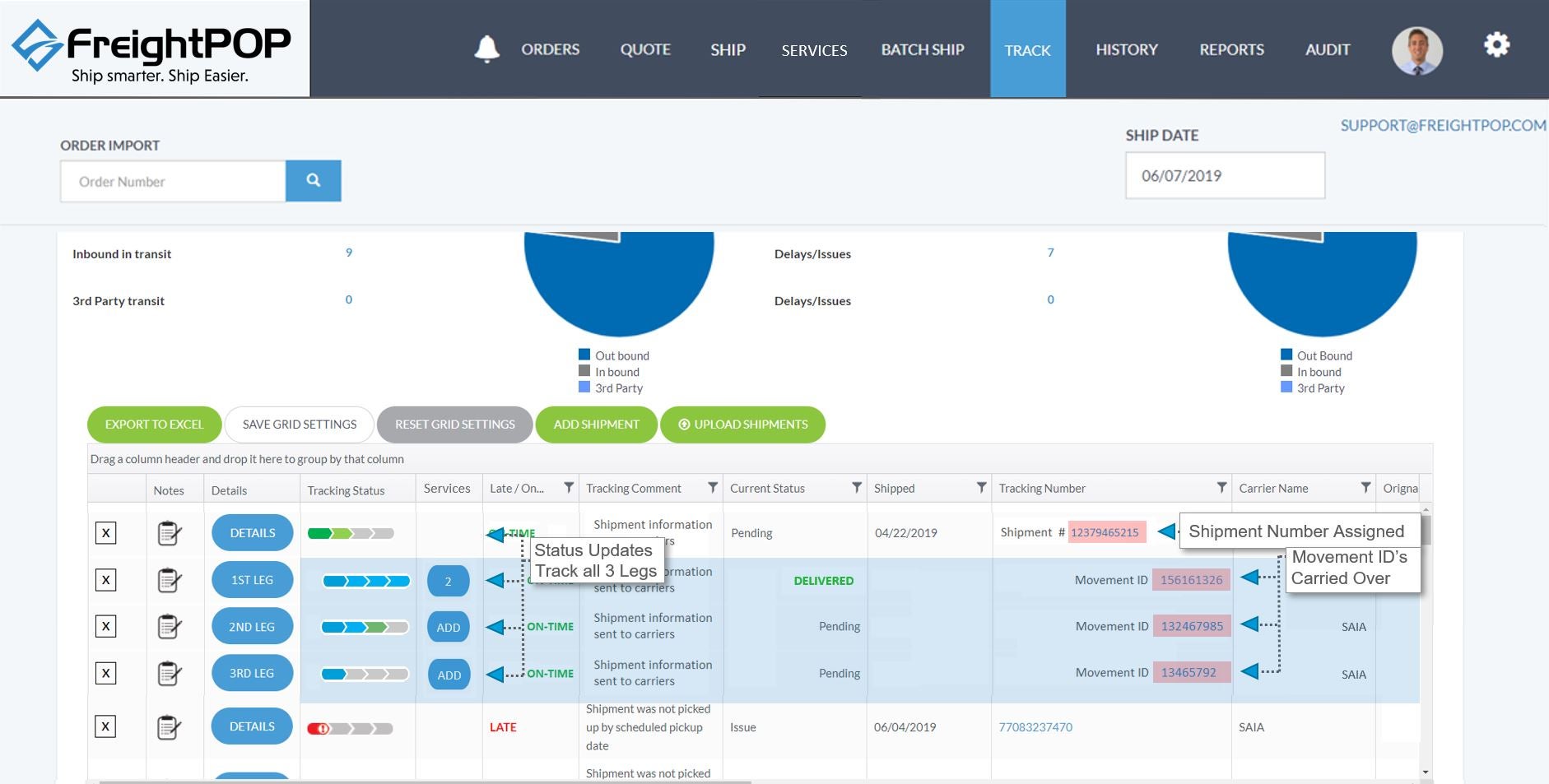Click the SUPPORT@FREIGHTPOP.COM link
The height and width of the screenshot is (784, 1549).
coord(1443,125)
